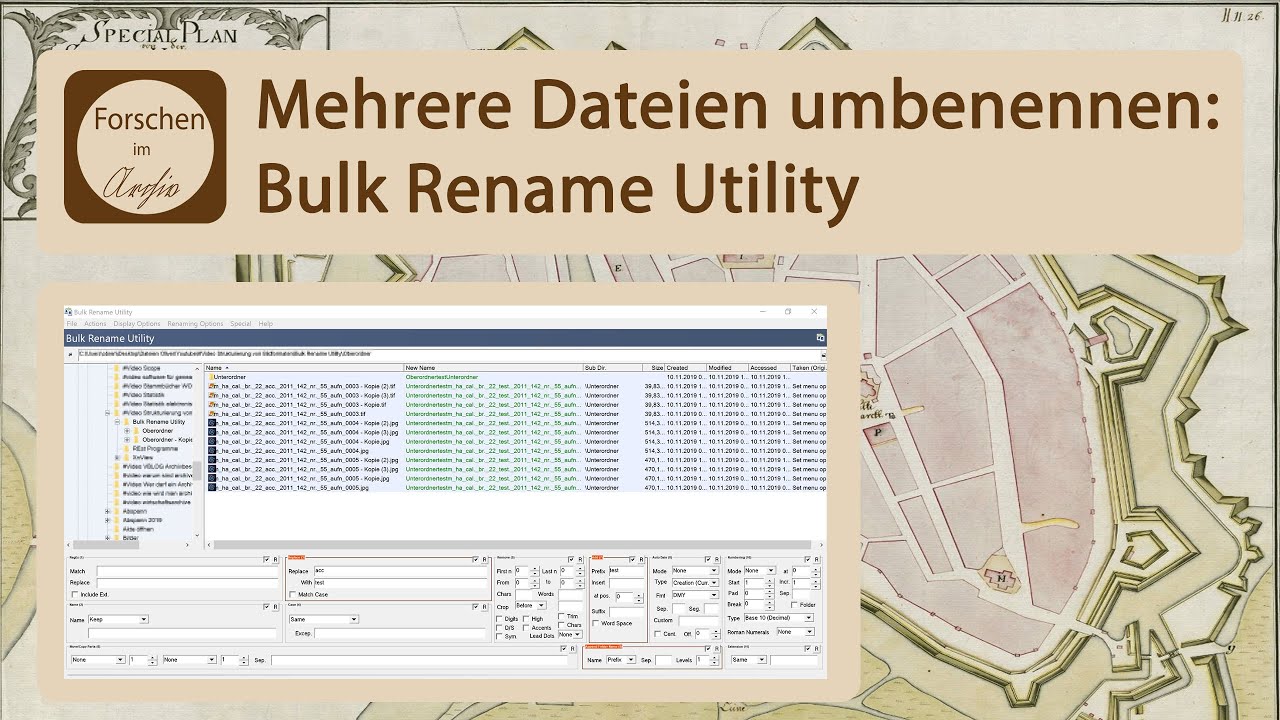Image resolution: width=1280 pixels, height=720 pixels.
Task: Collapse the Bulk Rename Utility tree node
Action: point(117,422)
